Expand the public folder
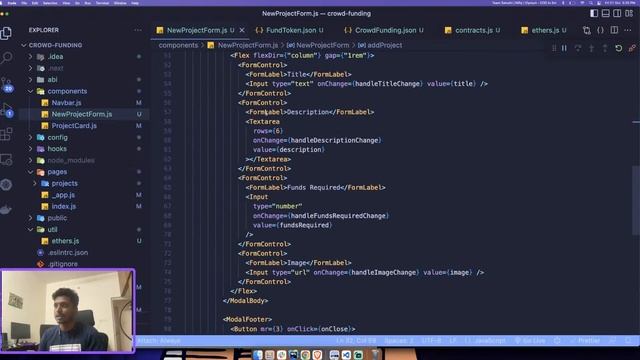 (x=57, y=218)
